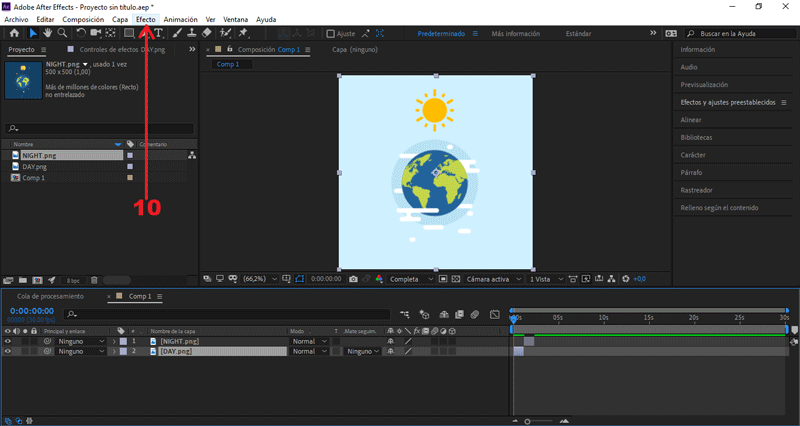800x426 pixels.
Task: Select the Zoom magnifier tool
Action: click(62, 33)
